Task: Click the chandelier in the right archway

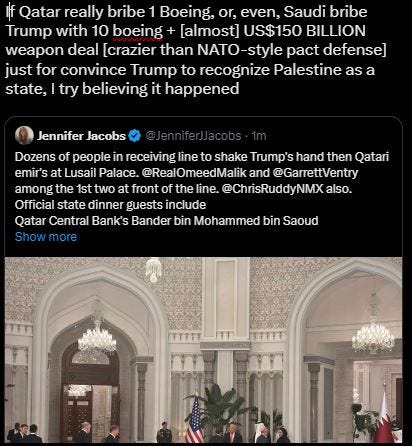Action: (373, 336)
